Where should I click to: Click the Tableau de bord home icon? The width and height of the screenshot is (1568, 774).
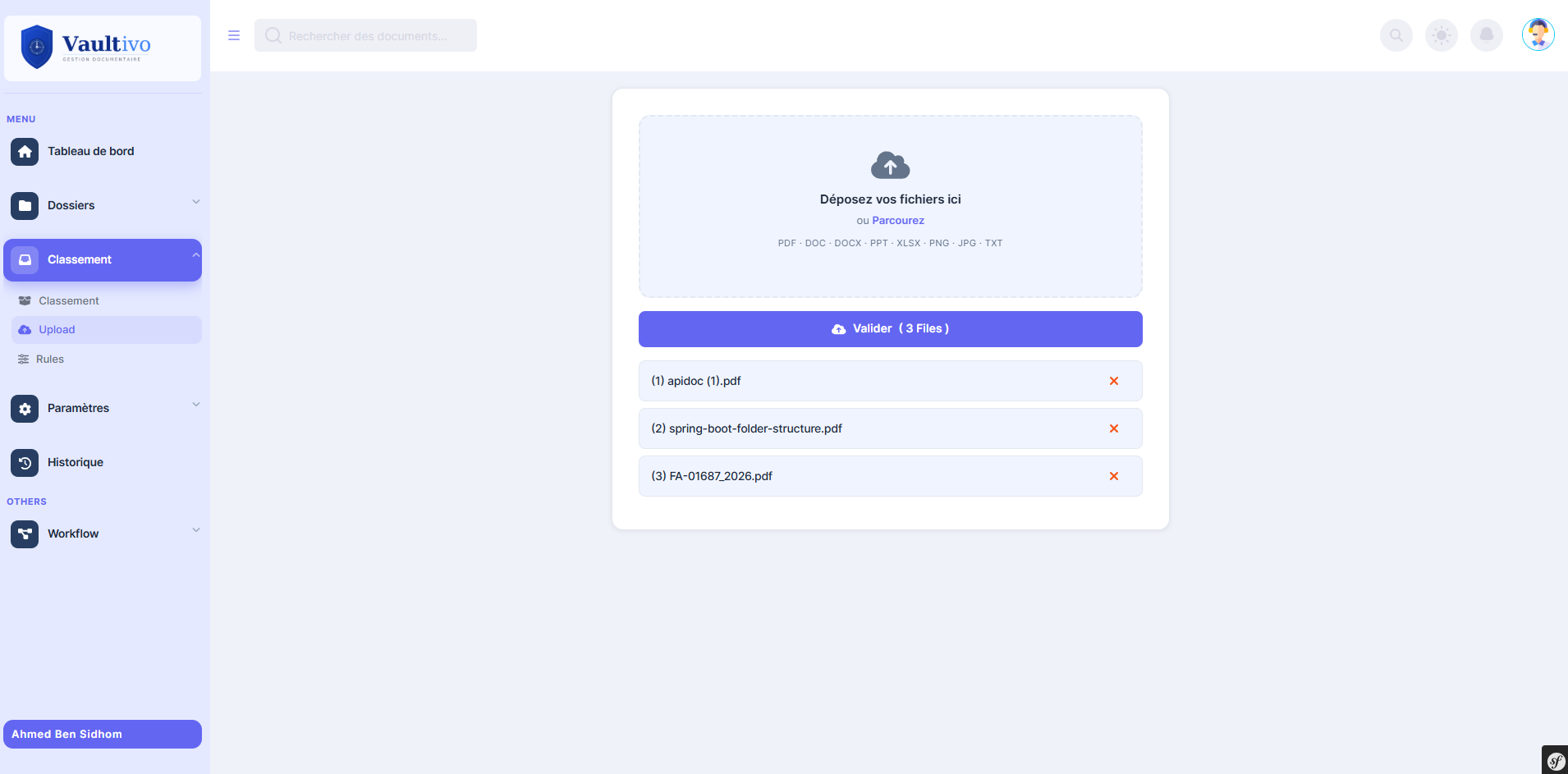[25, 152]
